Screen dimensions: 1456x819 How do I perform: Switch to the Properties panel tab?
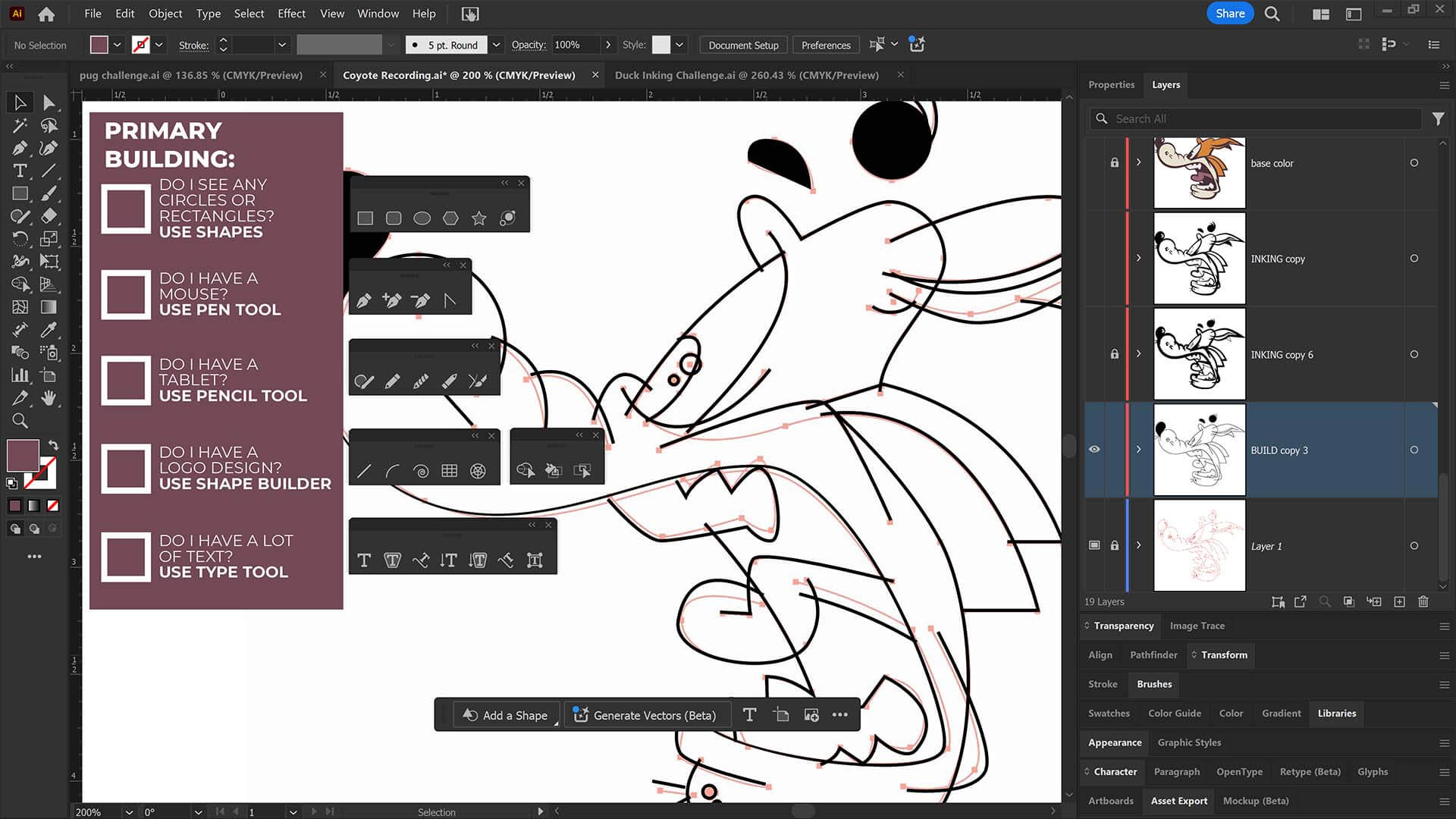(1111, 85)
